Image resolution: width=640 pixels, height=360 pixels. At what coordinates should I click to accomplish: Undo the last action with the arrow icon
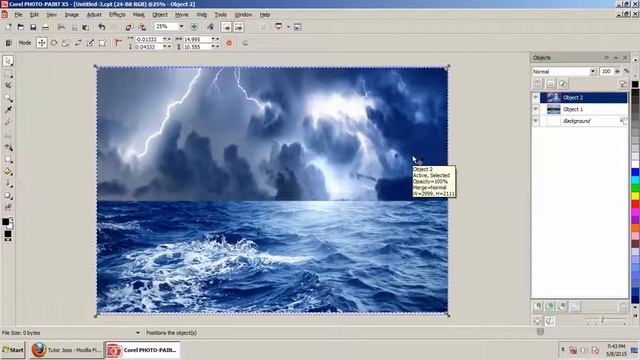tap(102, 27)
